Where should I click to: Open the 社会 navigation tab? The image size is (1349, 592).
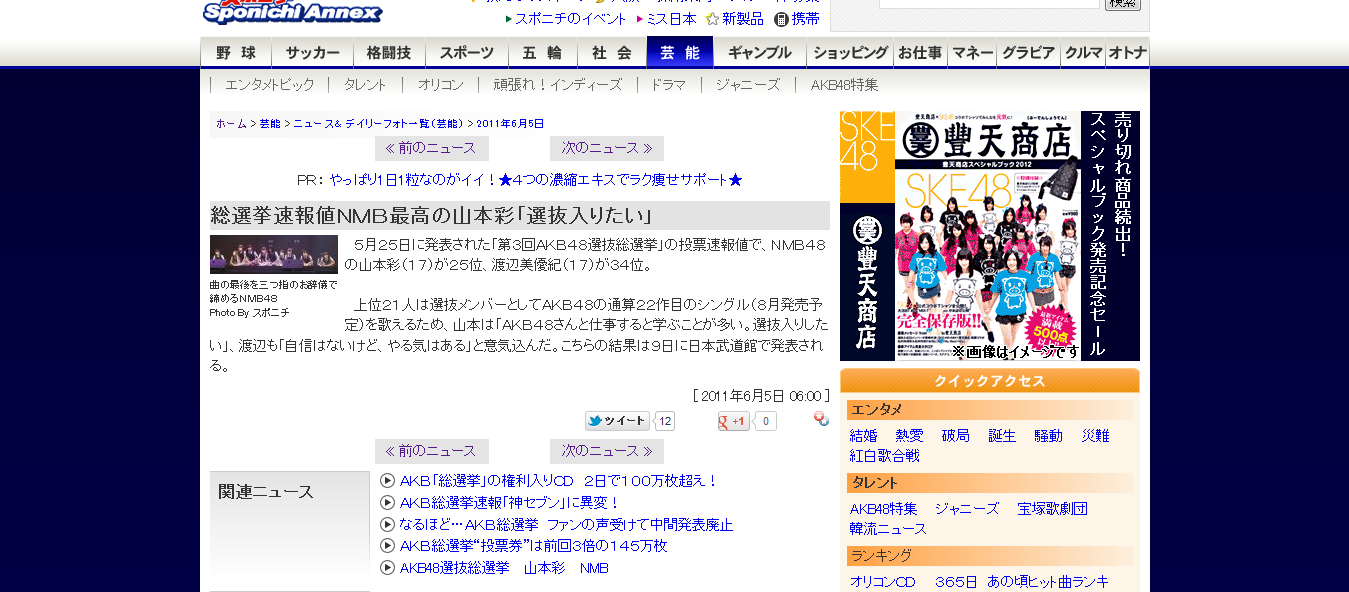[x=612, y=53]
